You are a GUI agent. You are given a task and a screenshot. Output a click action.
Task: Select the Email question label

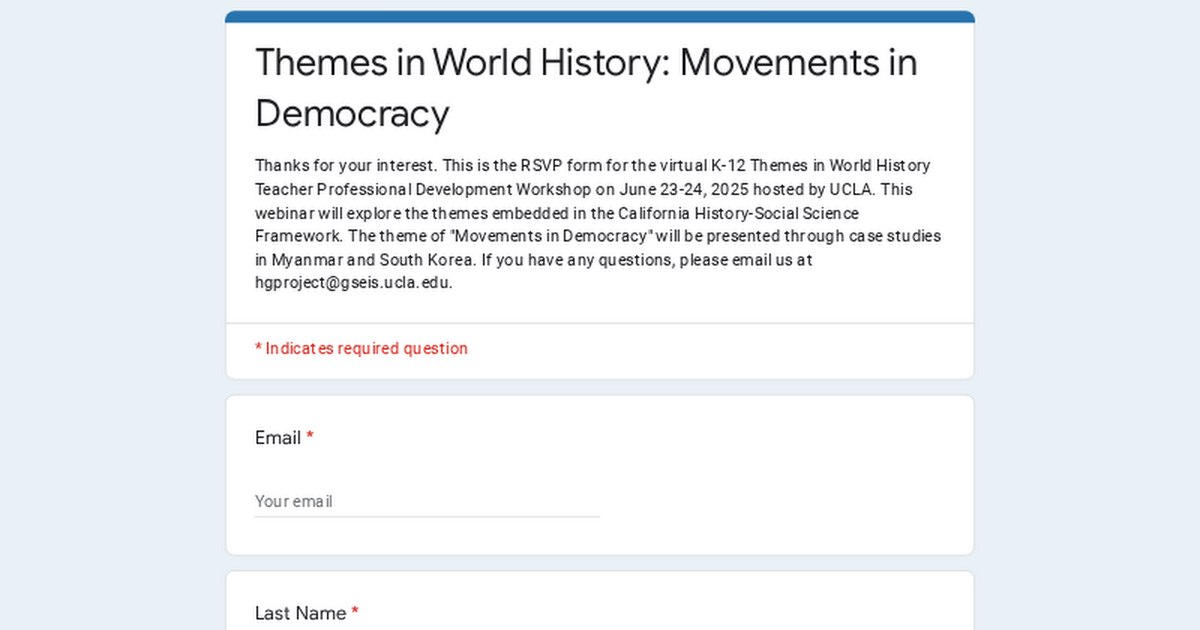[278, 438]
